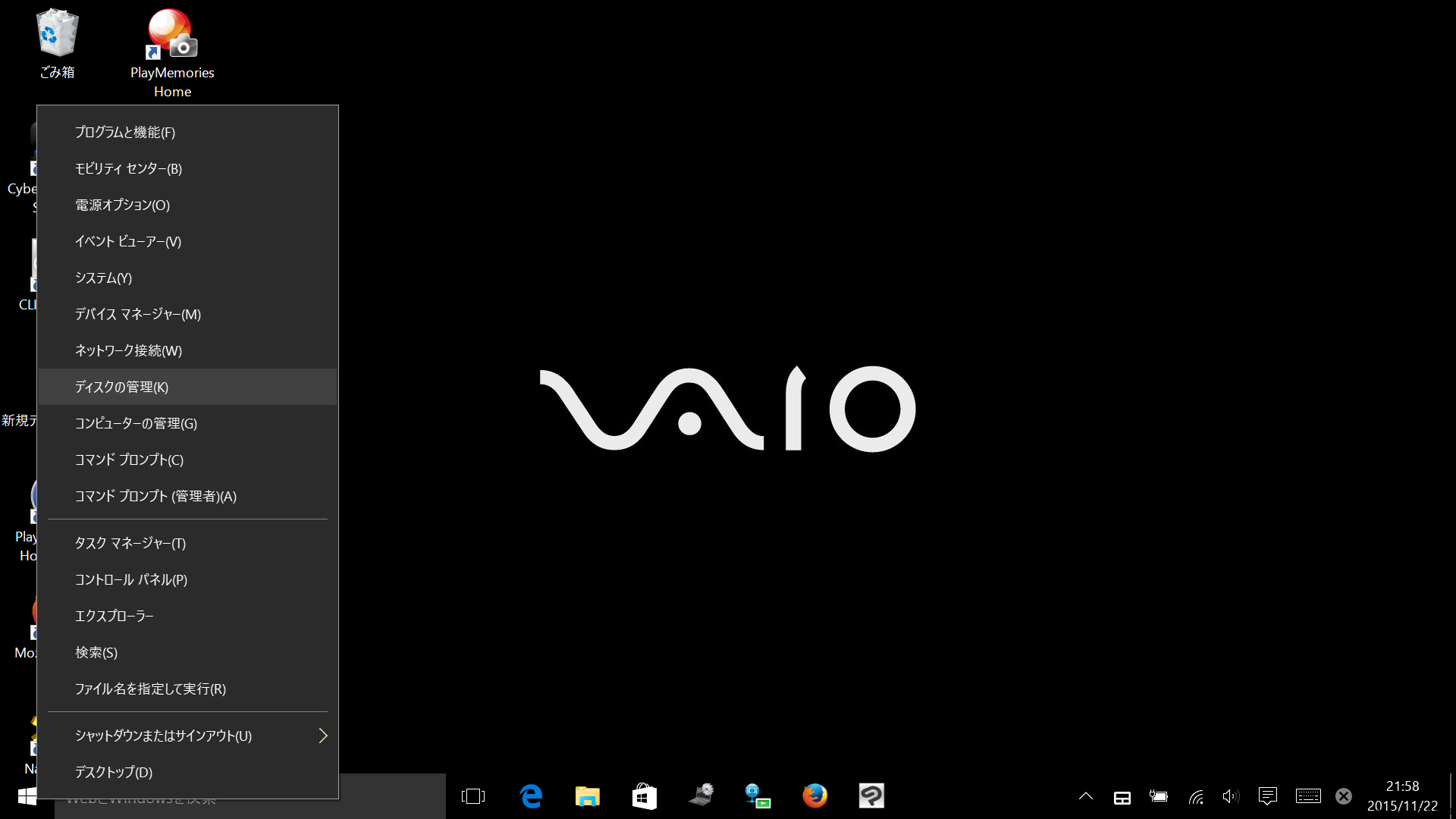Open the clock showing 21:58

(1402, 796)
